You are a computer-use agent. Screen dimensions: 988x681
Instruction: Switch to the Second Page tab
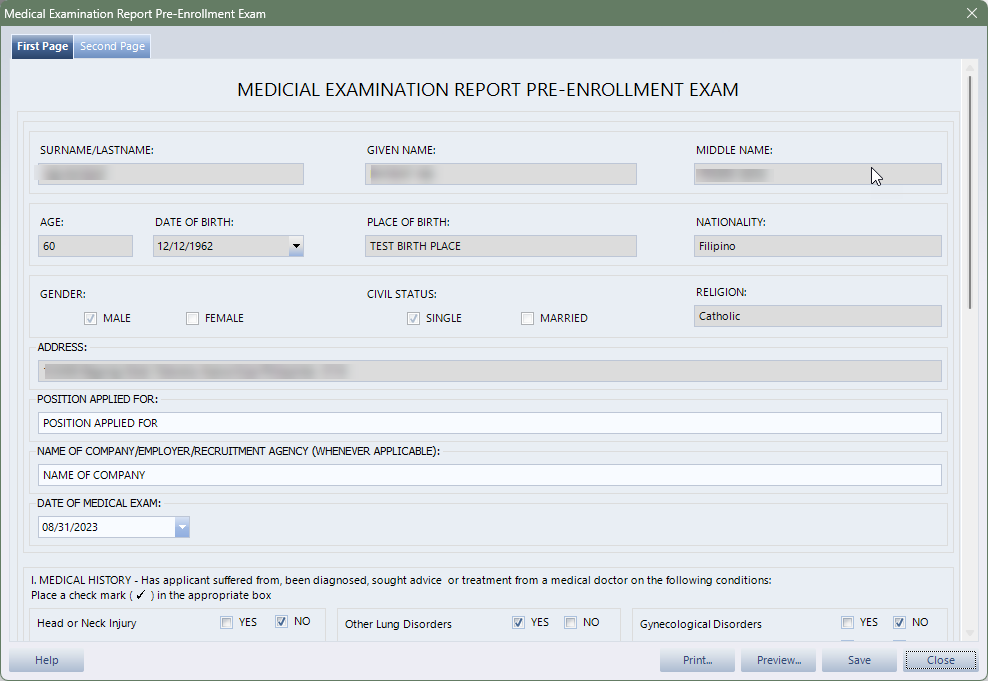coord(112,47)
